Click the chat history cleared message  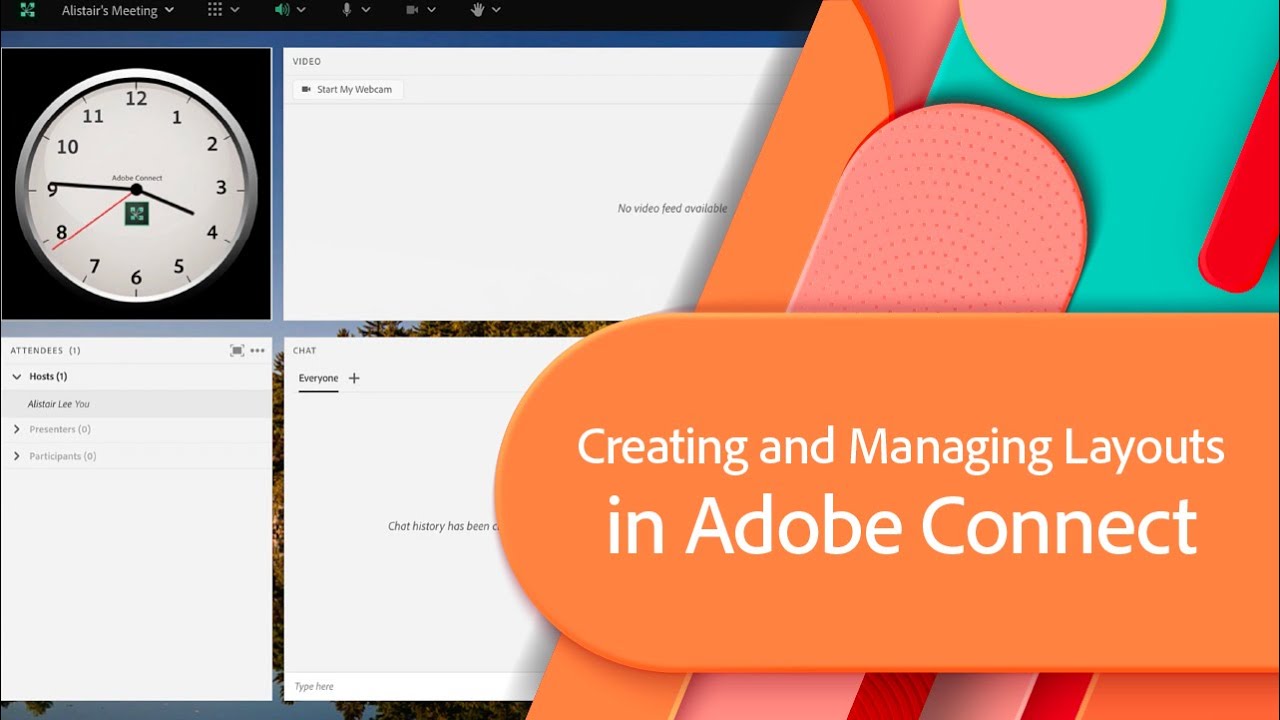click(x=443, y=526)
